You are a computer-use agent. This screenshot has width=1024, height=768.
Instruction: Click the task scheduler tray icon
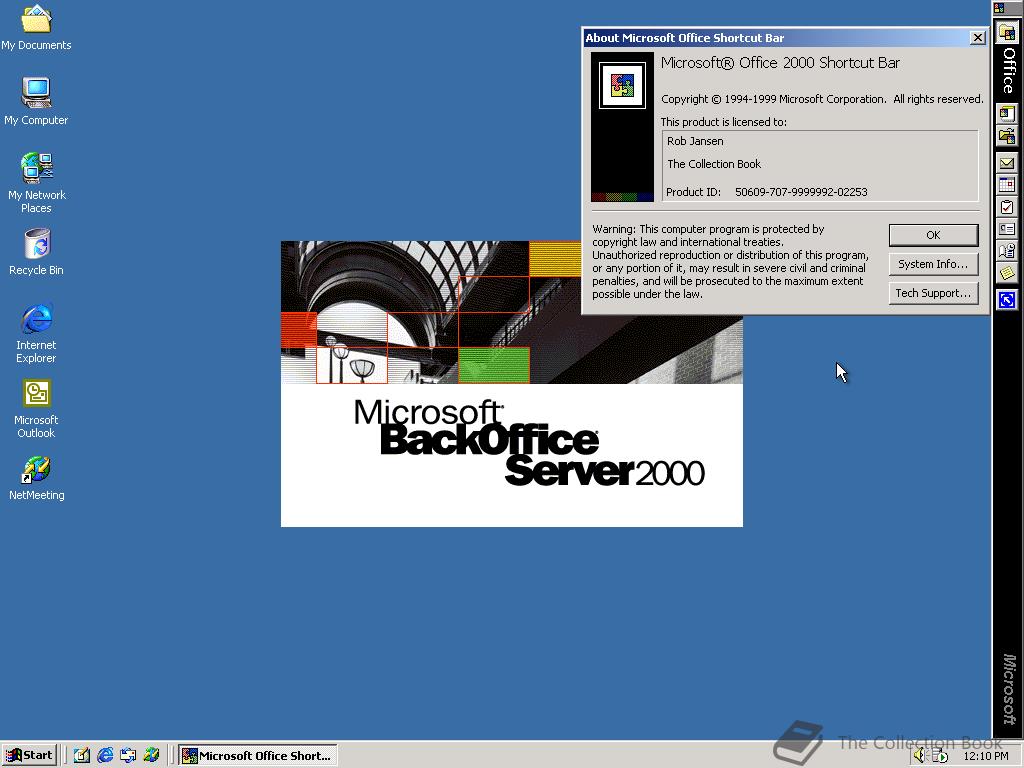click(x=940, y=756)
